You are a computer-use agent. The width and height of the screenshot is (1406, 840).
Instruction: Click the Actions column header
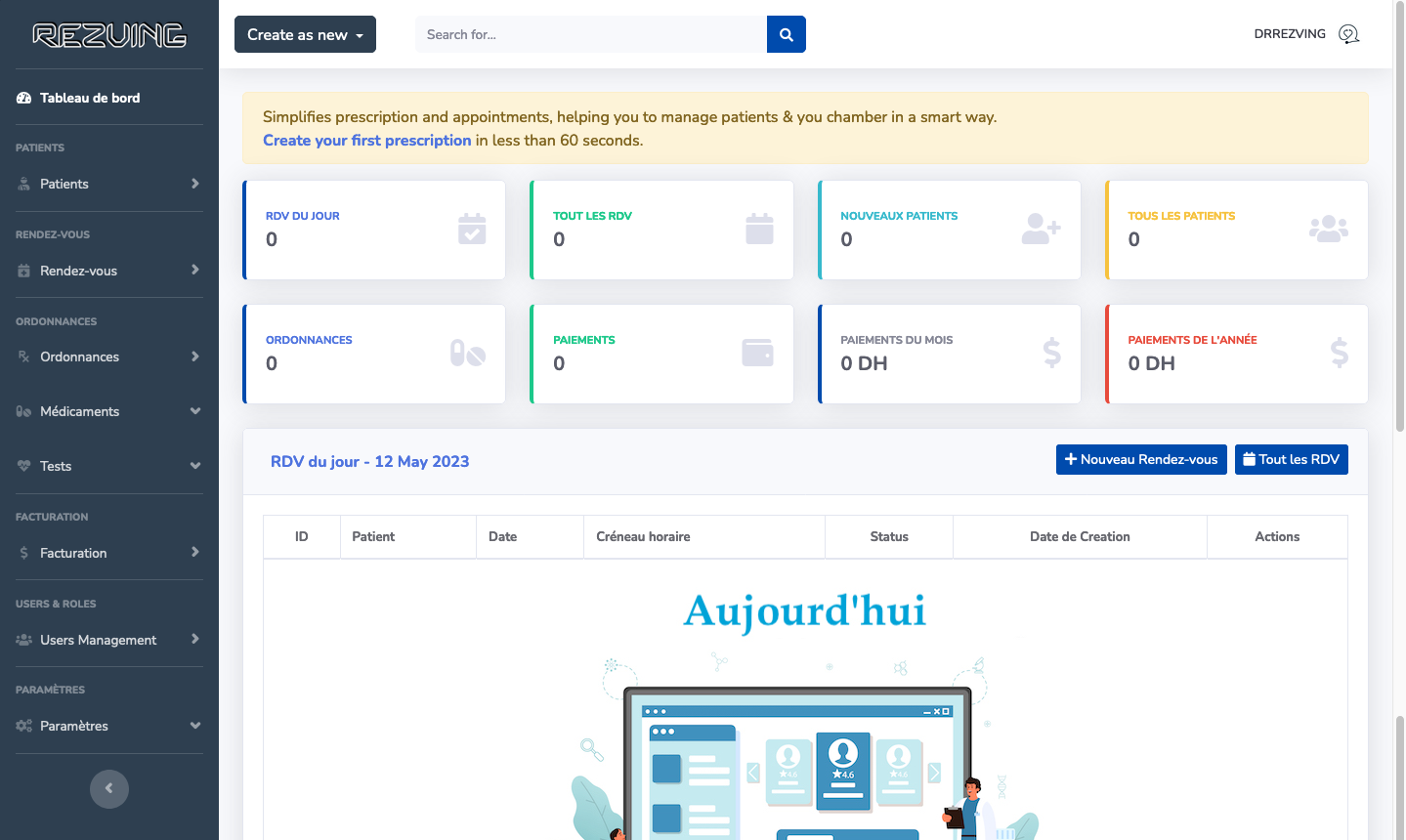(x=1277, y=536)
